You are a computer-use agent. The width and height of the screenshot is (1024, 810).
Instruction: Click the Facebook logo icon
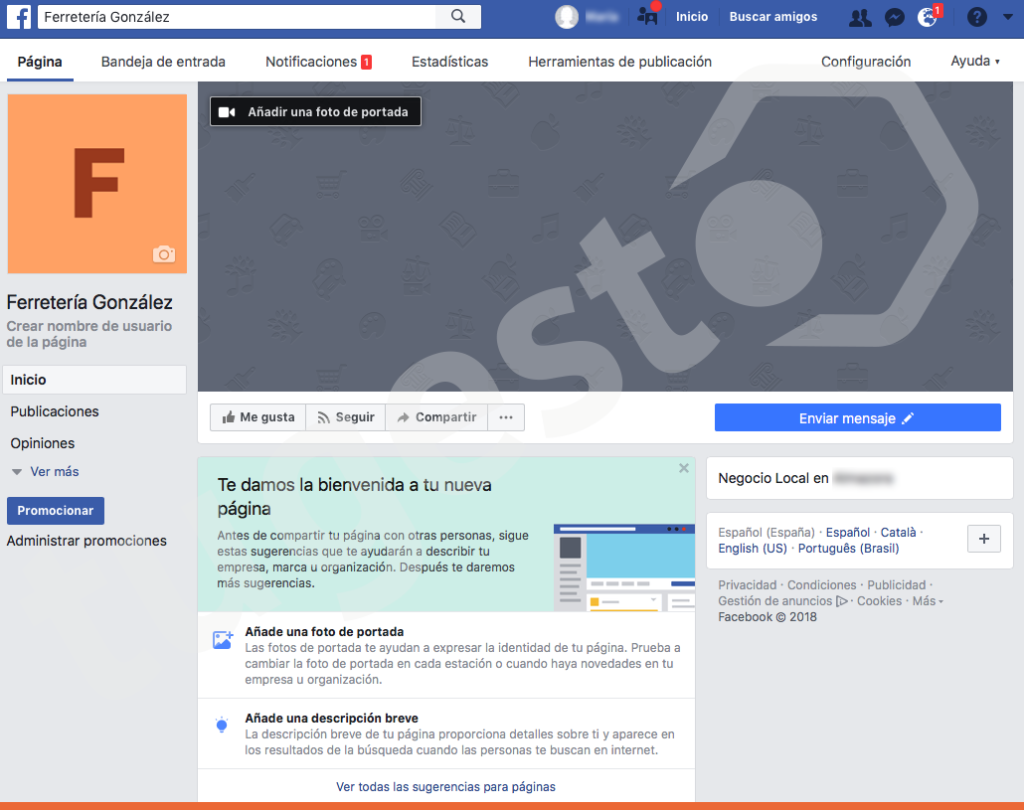click(x=19, y=17)
